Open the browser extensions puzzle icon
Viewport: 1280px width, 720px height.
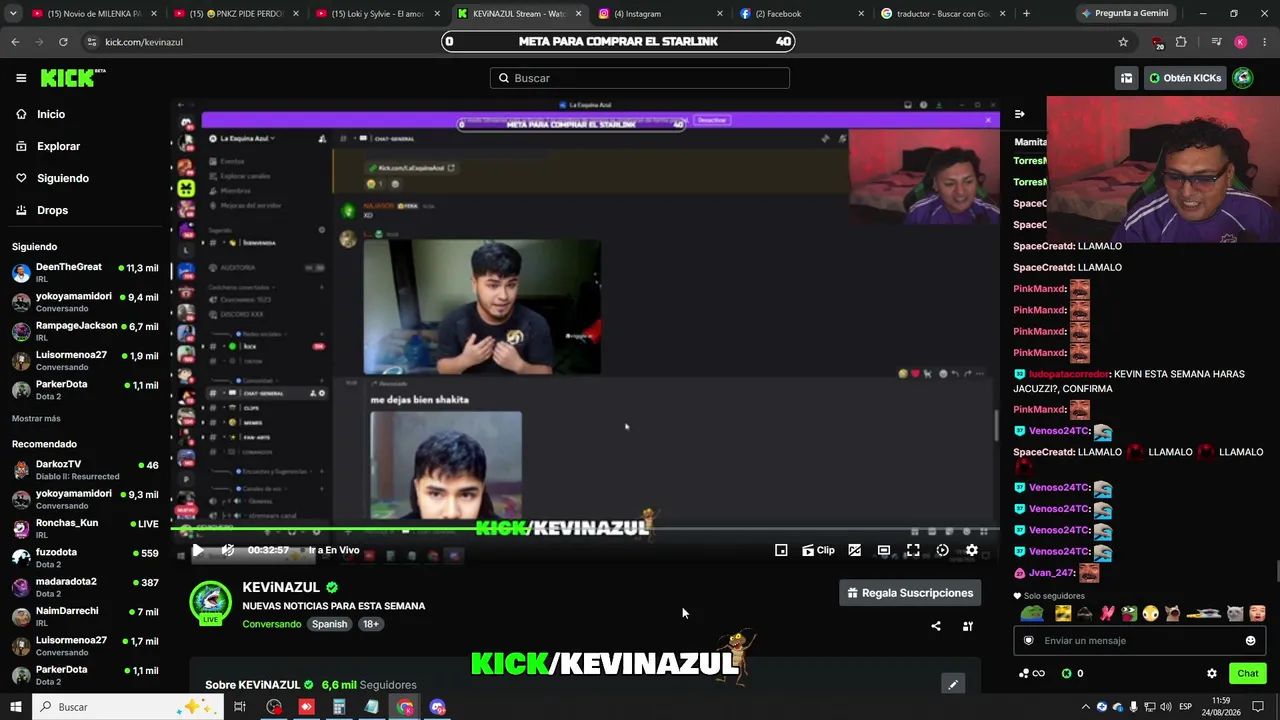coord(1181,42)
